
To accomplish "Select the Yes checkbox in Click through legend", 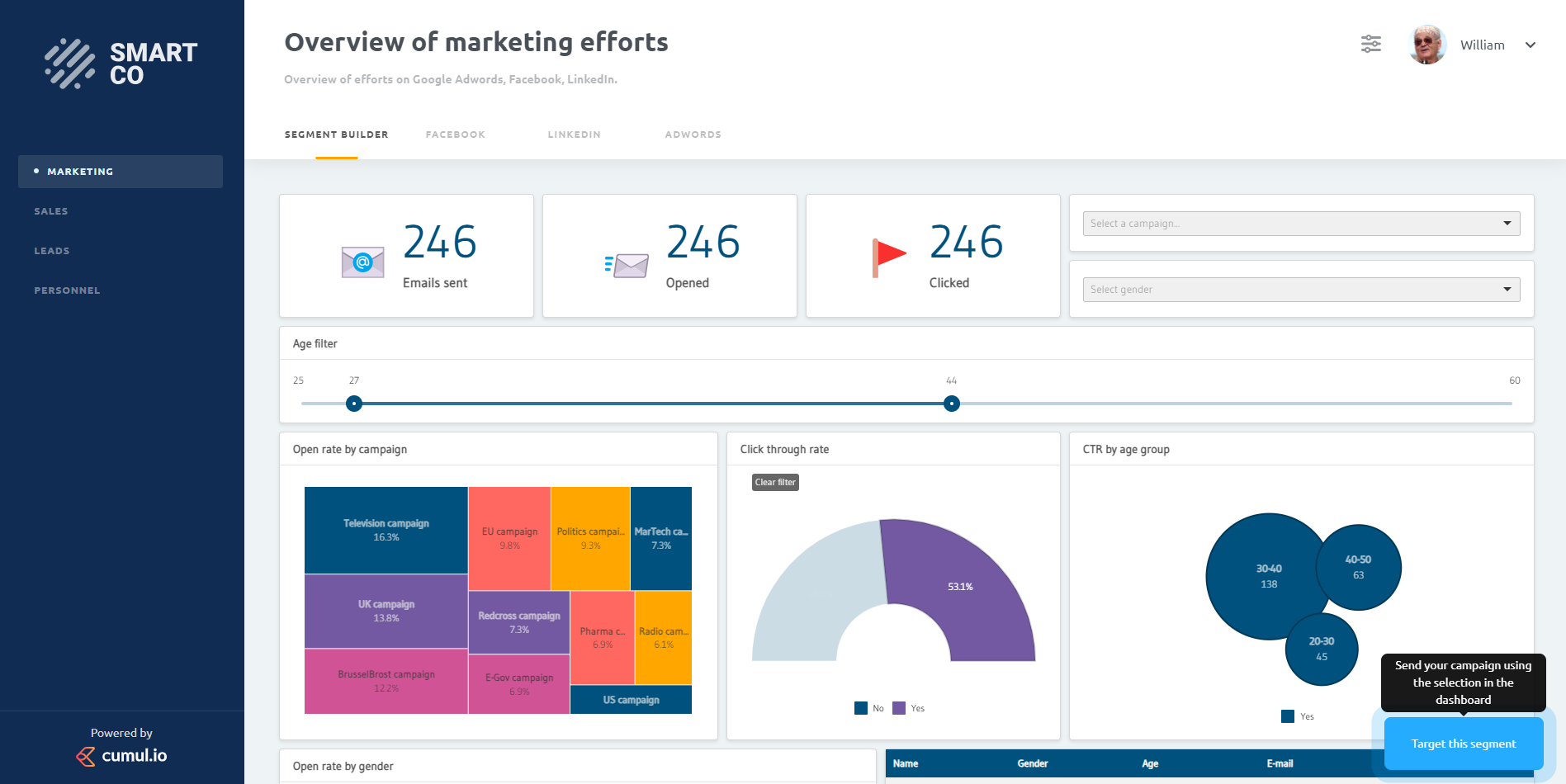I will [898, 707].
